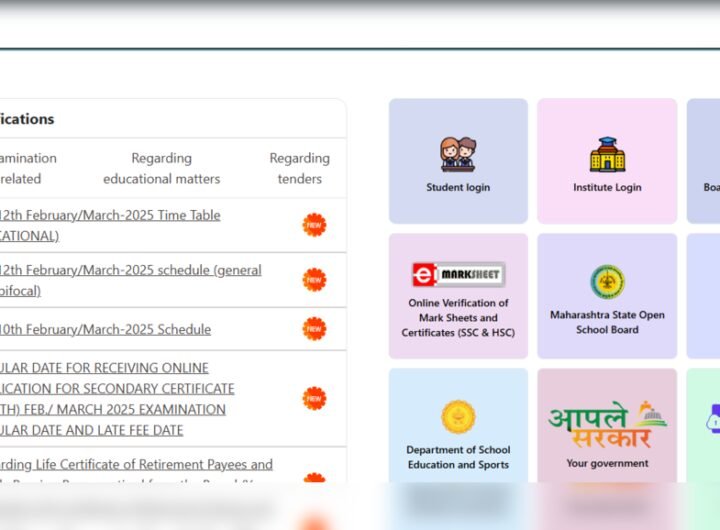Click the Institute Login building icon
The image size is (720, 530).
pyautogui.click(x=607, y=155)
